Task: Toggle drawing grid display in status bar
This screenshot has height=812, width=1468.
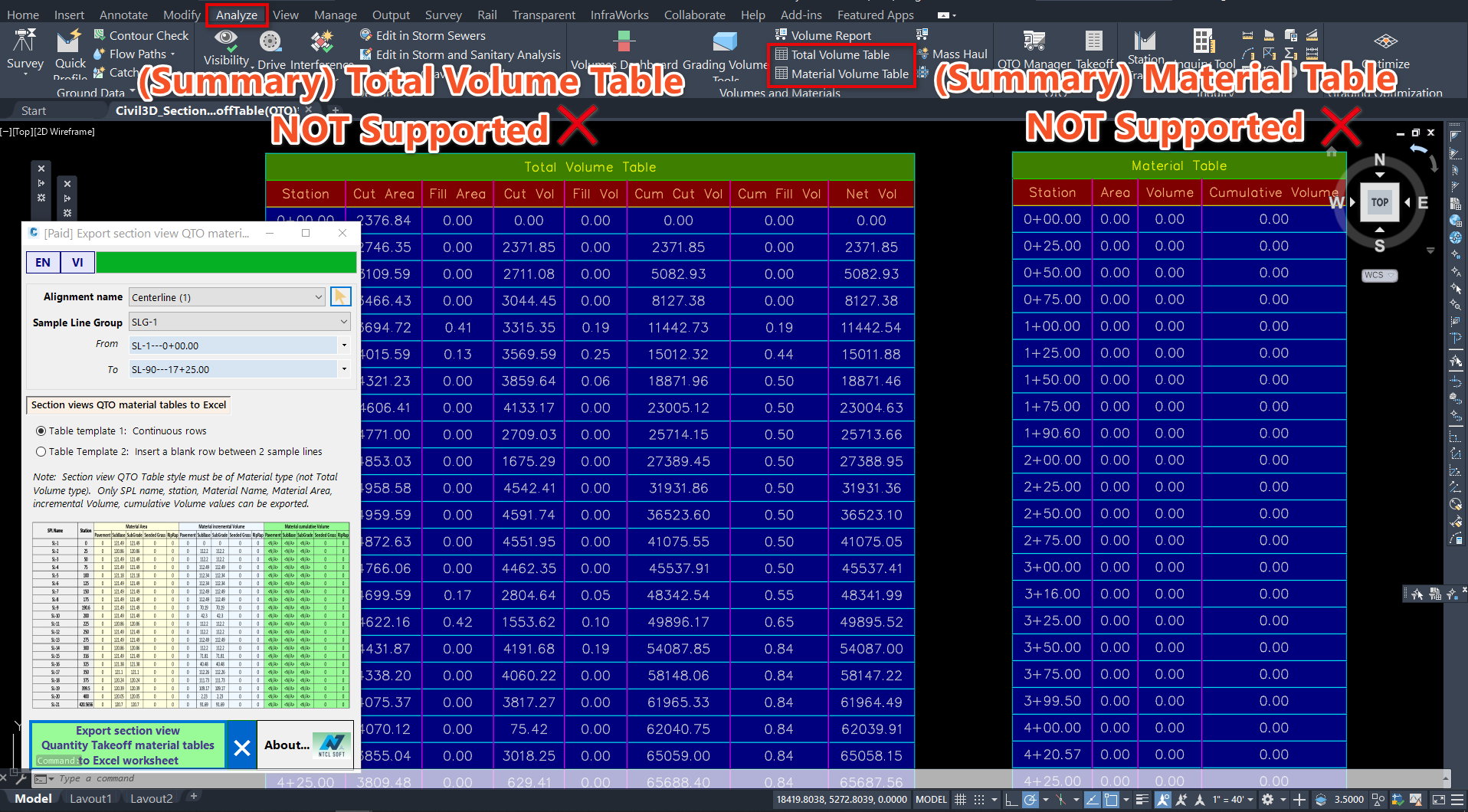Action: pos(960,799)
